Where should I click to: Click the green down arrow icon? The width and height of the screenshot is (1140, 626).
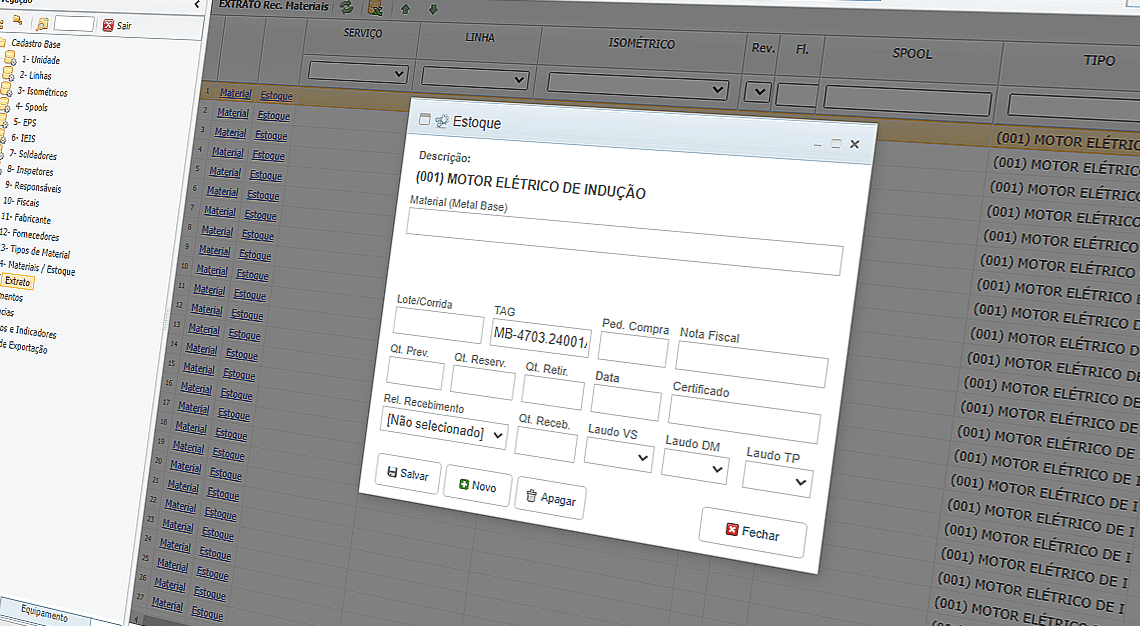pos(433,9)
